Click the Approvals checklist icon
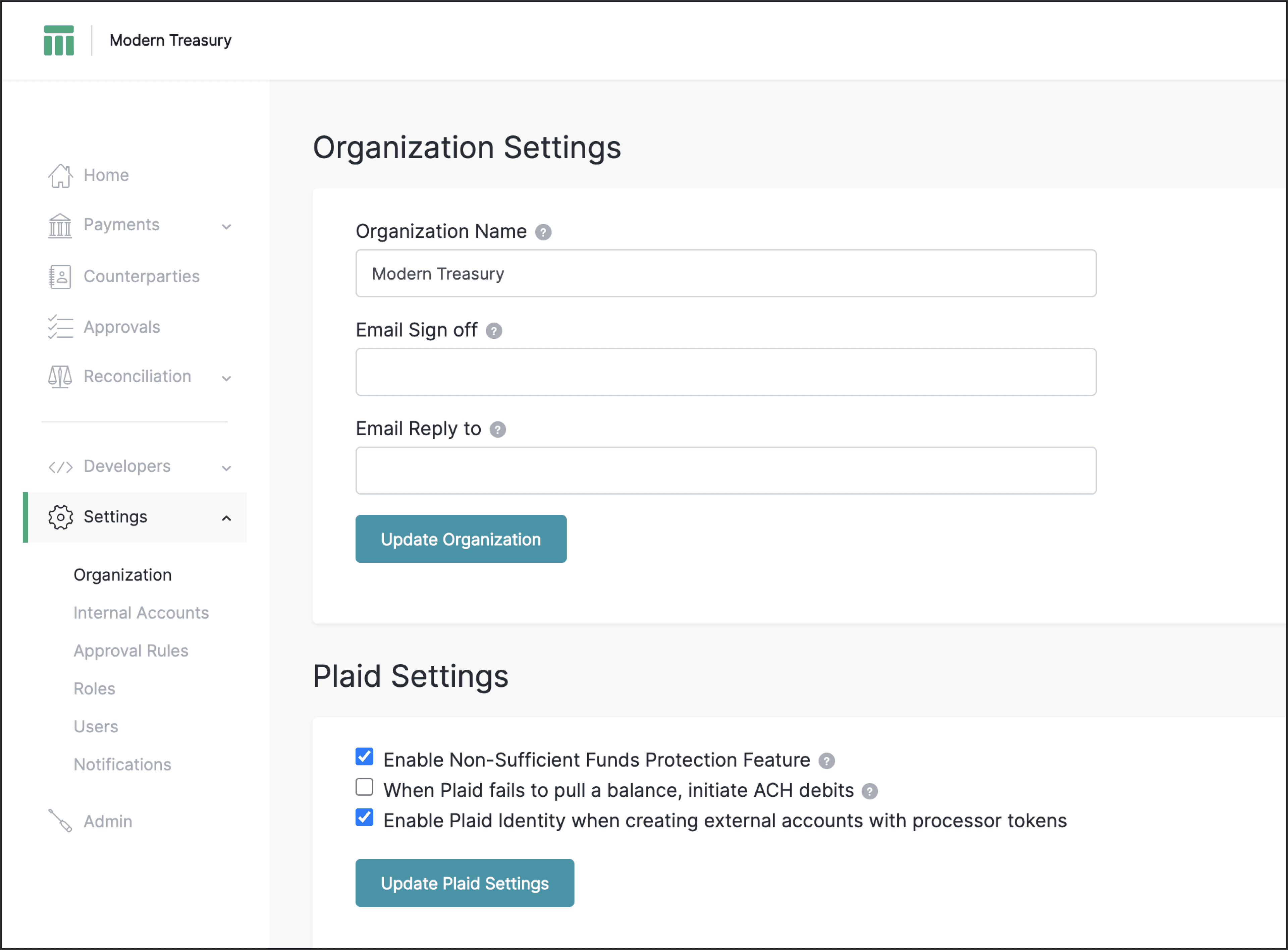Screen dimensions: 1288x950 [60, 327]
